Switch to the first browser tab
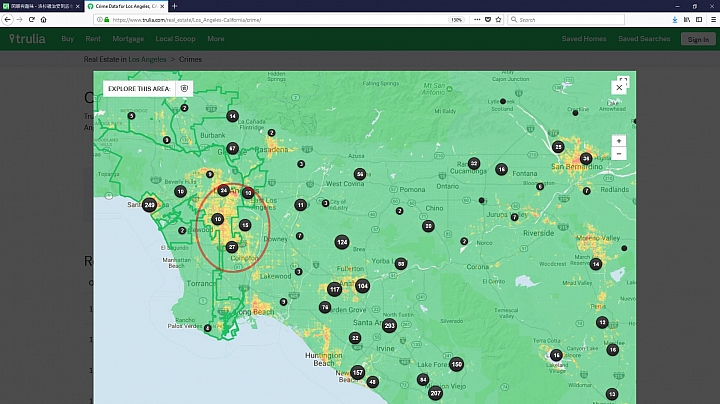Image resolution: width=720 pixels, height=404 pixels. point(42,6)
